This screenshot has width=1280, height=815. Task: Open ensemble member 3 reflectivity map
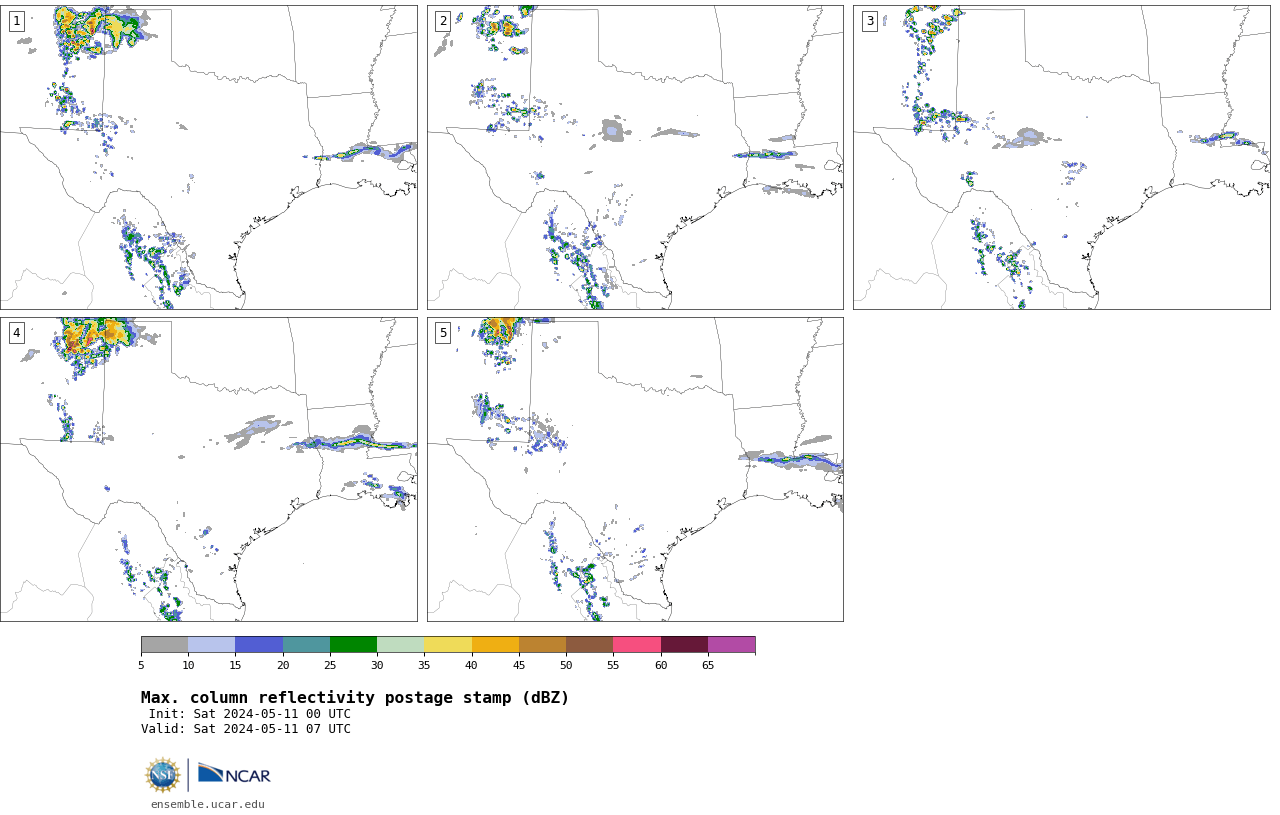tap(1062, 157)
